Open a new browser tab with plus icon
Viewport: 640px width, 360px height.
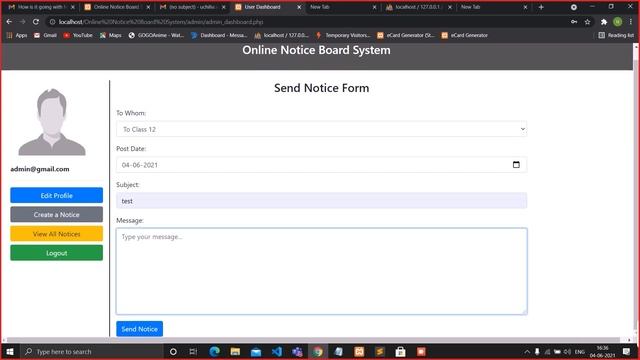tap(541, 7)
